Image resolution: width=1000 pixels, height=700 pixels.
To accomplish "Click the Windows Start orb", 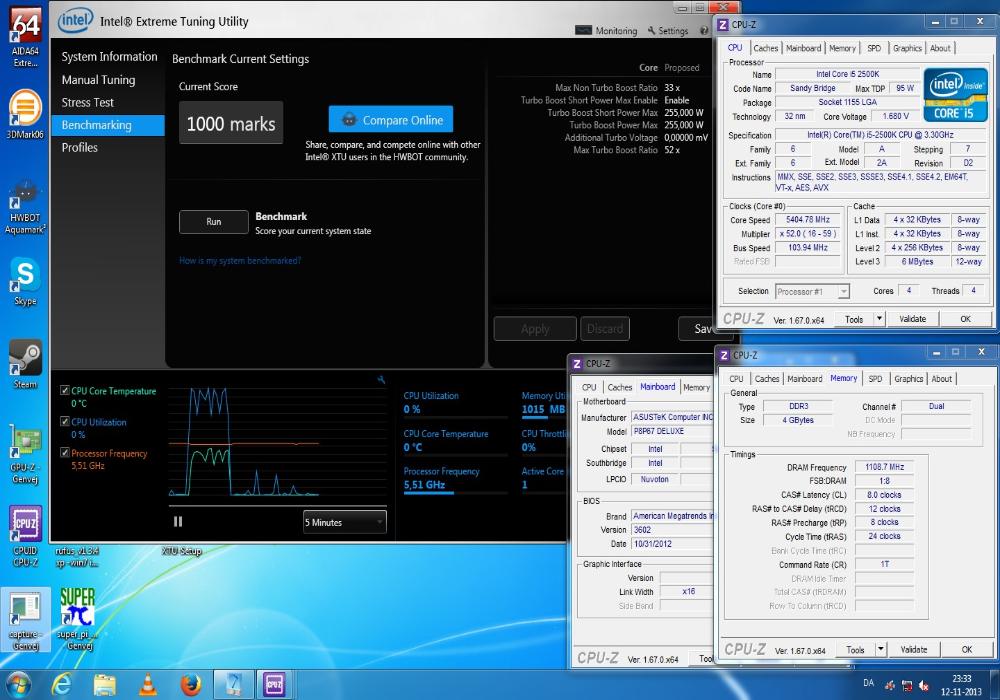I will click(17, 685).
